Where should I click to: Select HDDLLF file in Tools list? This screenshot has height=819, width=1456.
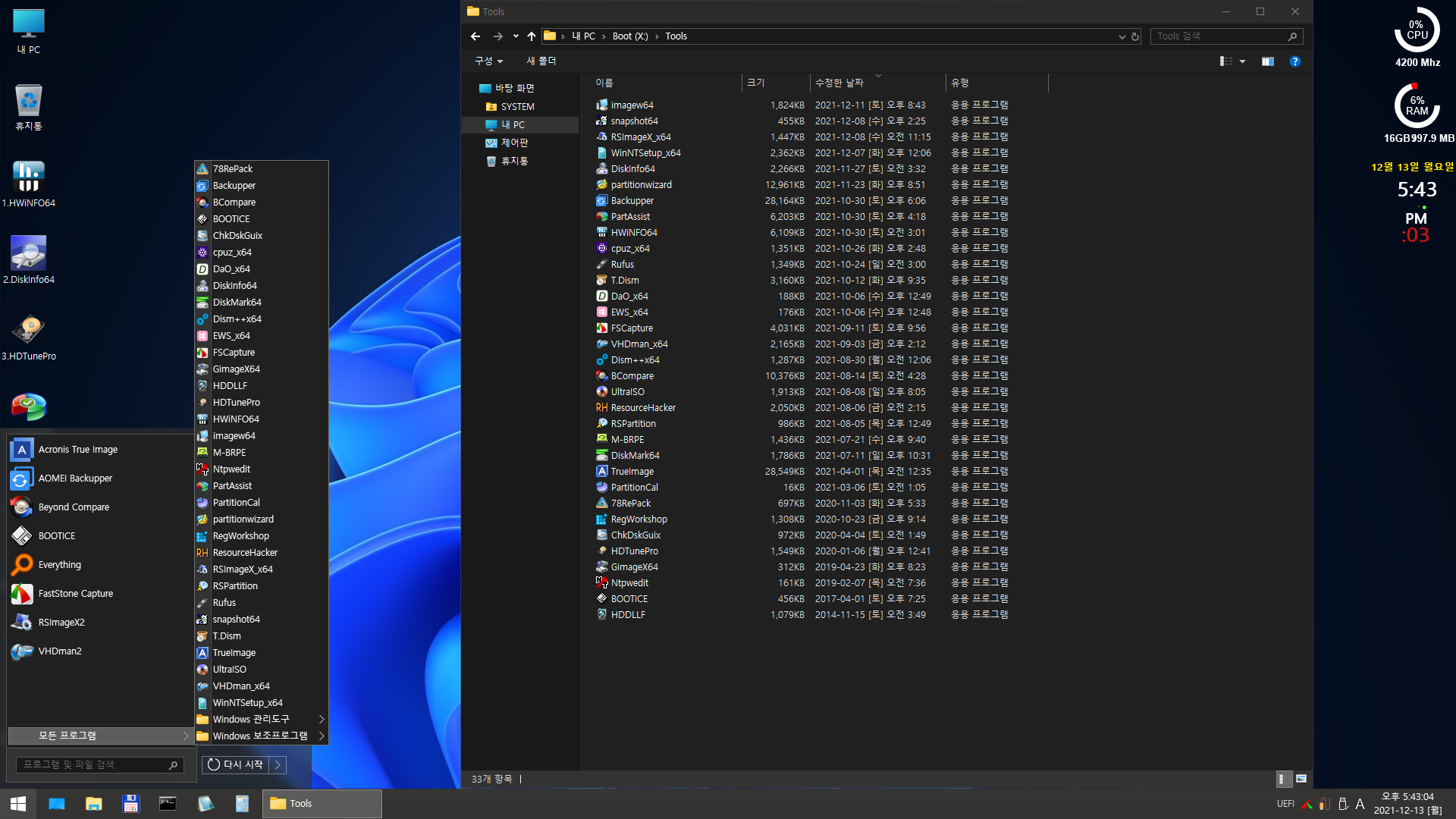[x=628, y=615]
